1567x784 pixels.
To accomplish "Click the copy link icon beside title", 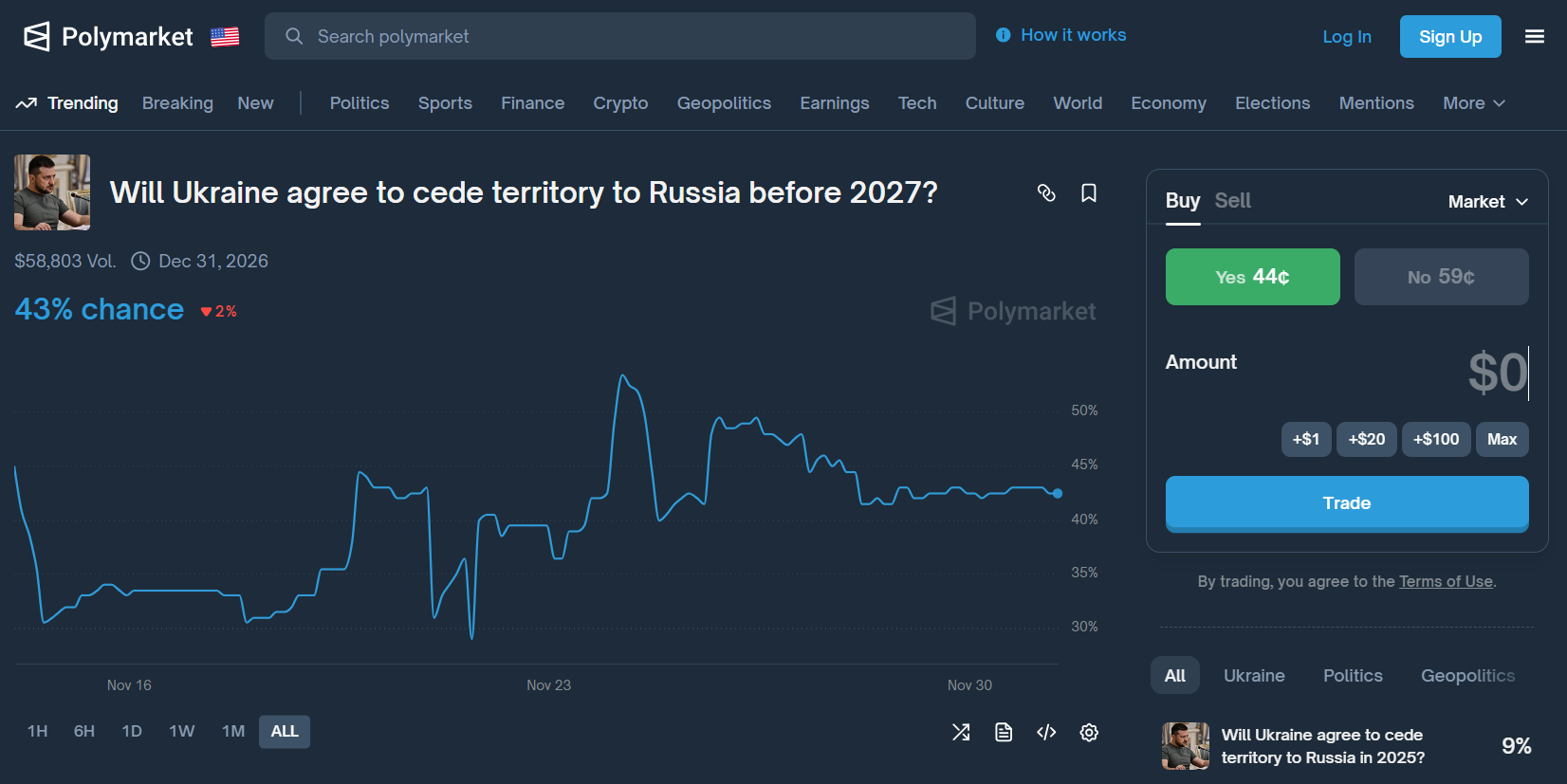I will pos(1046,193).
